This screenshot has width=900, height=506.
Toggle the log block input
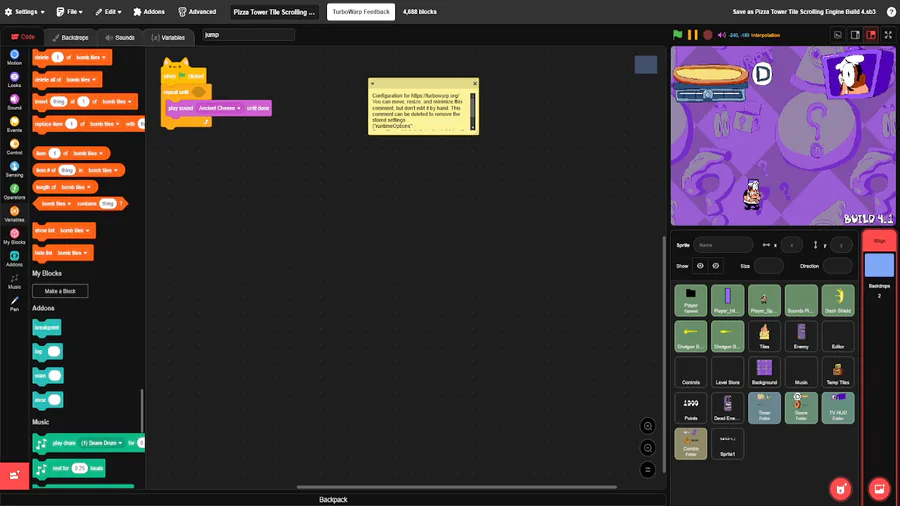pos(54,351)
